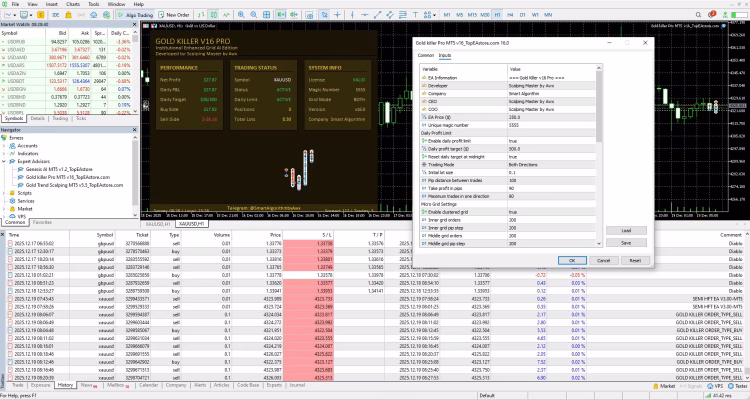Select the line chart type icon
This screenshot has width=750, height=400.
tap(226, 15)
